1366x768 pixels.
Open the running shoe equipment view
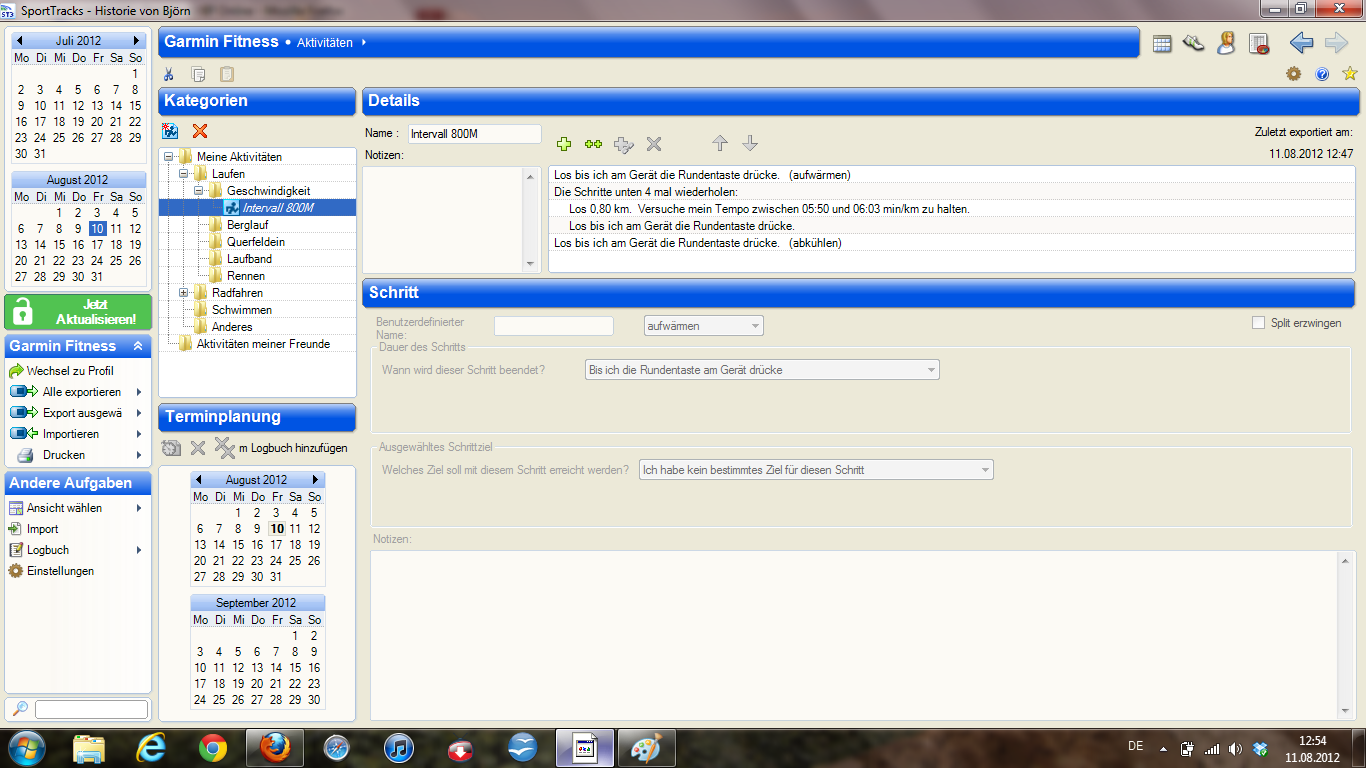click(x=1193, y=43)
